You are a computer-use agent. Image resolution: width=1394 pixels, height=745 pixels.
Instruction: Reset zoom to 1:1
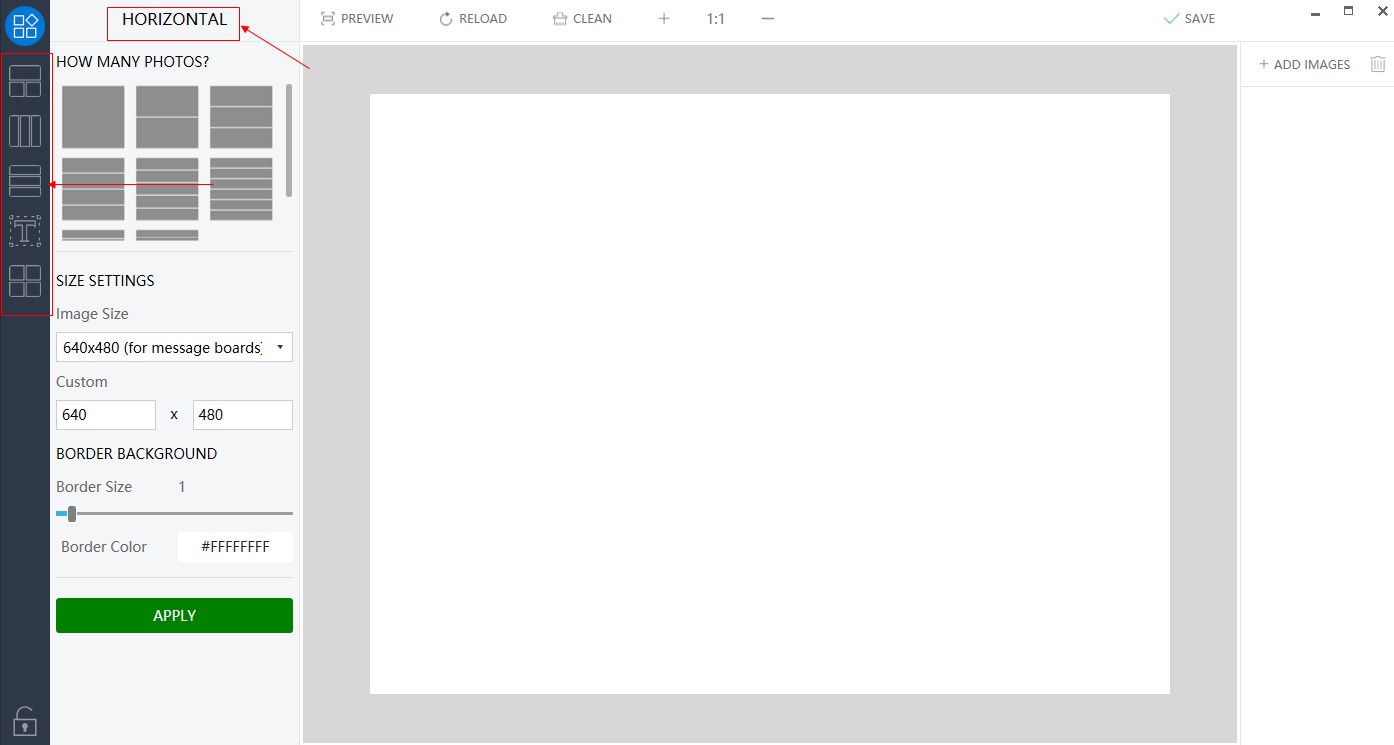click(x=715, y=18)
